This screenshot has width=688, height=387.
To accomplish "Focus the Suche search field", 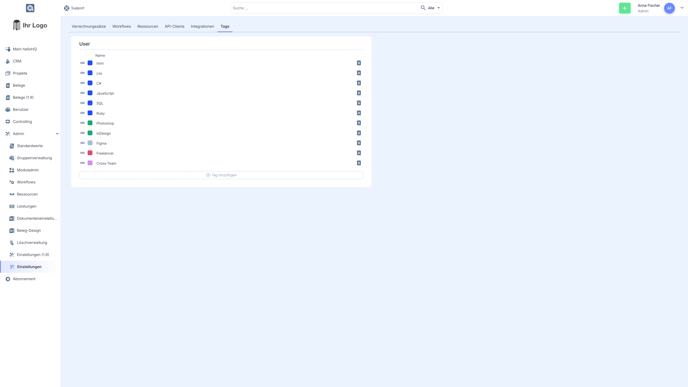I will [325, 8].
